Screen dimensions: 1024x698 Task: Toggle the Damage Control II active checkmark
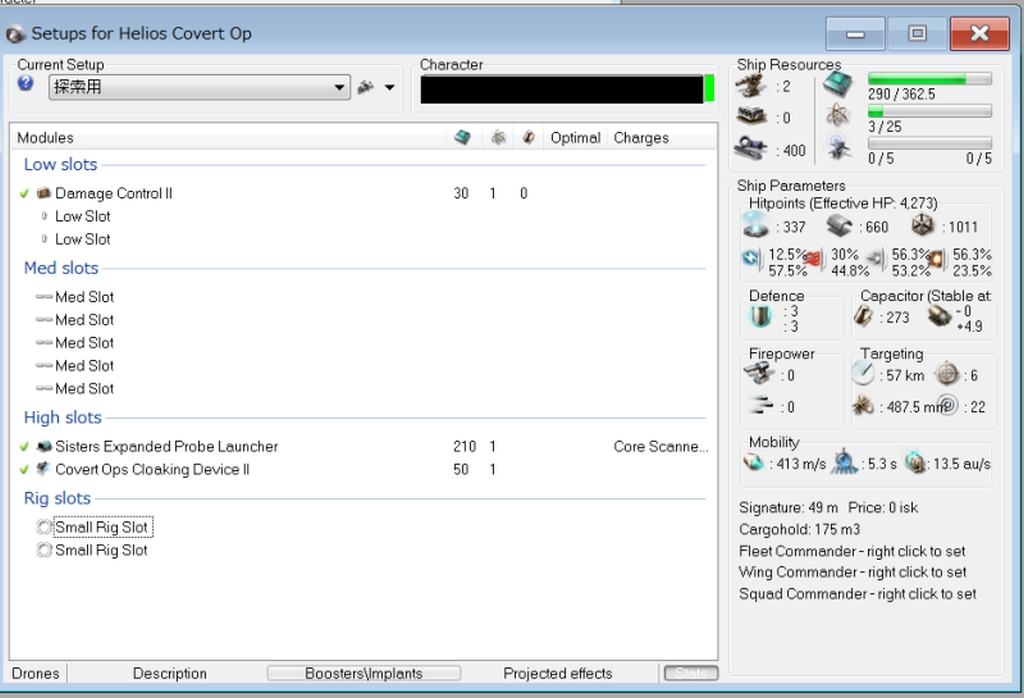tap(24, 193)
